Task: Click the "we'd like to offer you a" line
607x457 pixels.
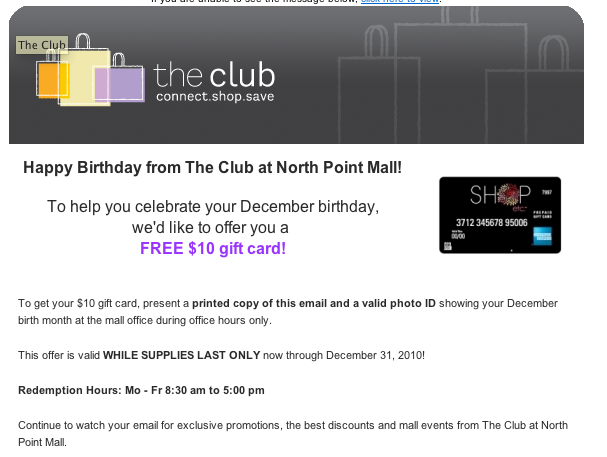Action: pyautogui.click(x=212, y=228)
